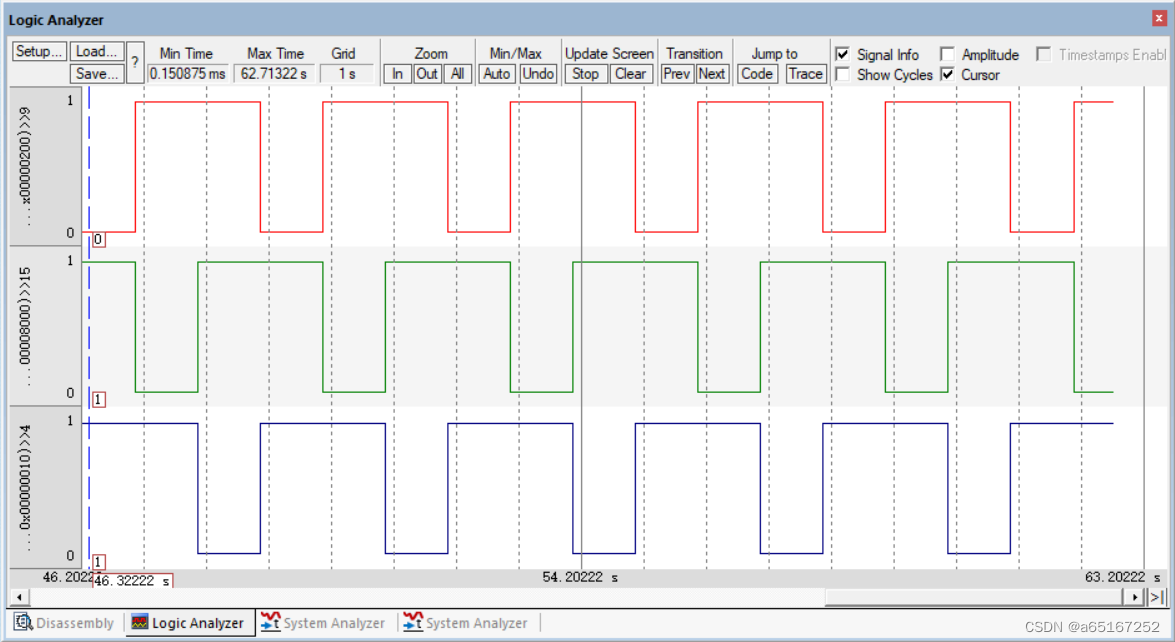This screenshot has width=1175, height=642.
Task: Click the horizontal scrollbar thumb
Action: coord(974,597)
